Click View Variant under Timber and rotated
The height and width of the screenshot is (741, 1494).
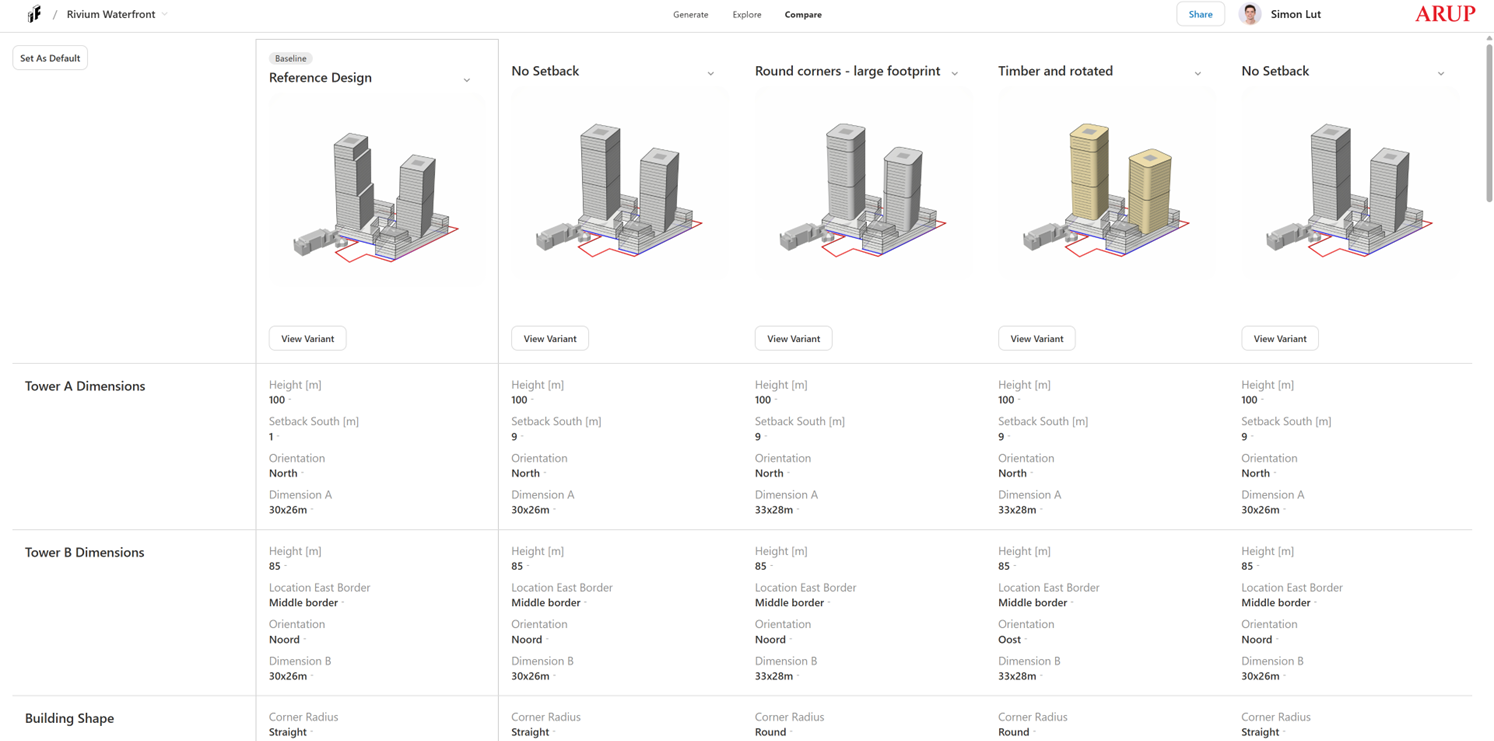click(1036, 339)
